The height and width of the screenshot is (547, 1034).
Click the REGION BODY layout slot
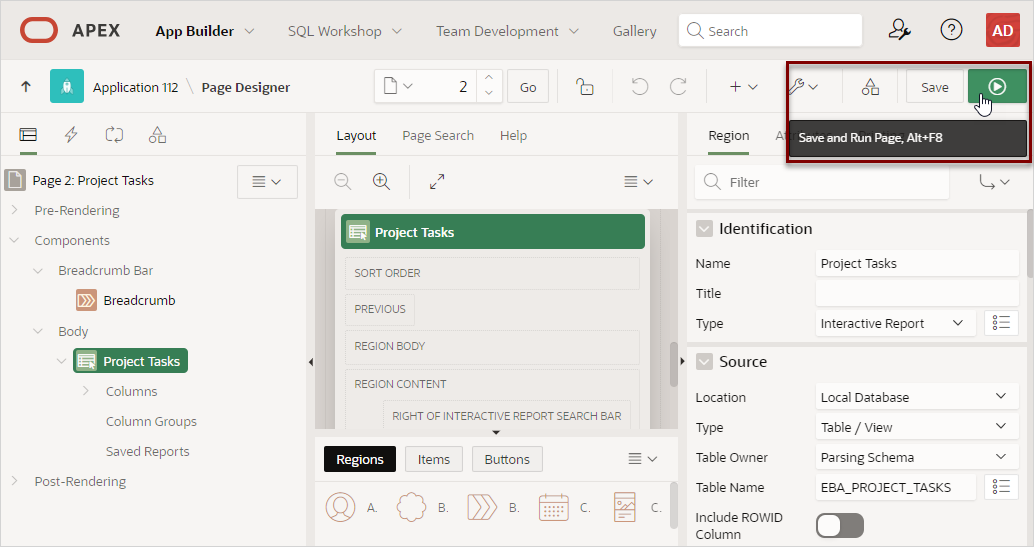[492, 346]
